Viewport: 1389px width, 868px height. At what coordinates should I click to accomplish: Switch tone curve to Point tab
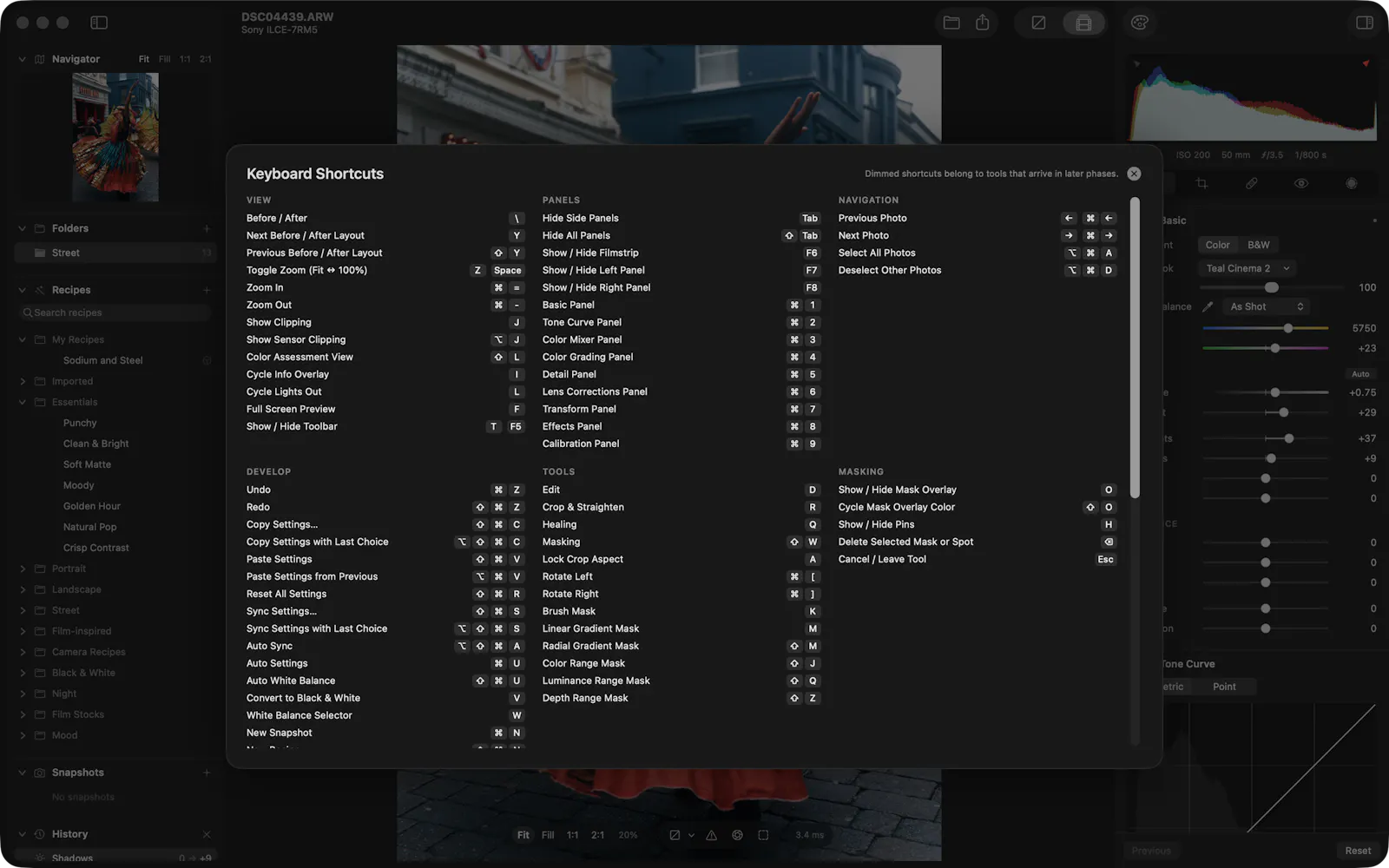[x=1224, y=687]
